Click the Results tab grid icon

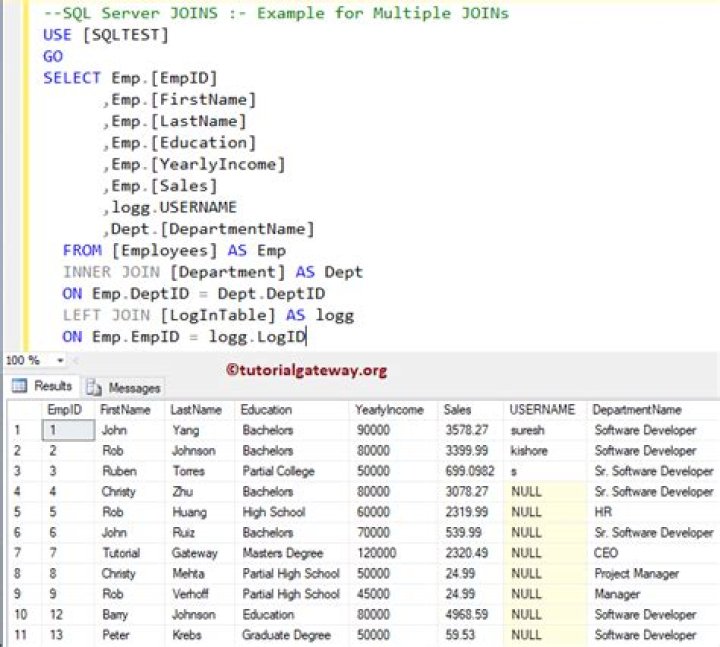point(20,386)
